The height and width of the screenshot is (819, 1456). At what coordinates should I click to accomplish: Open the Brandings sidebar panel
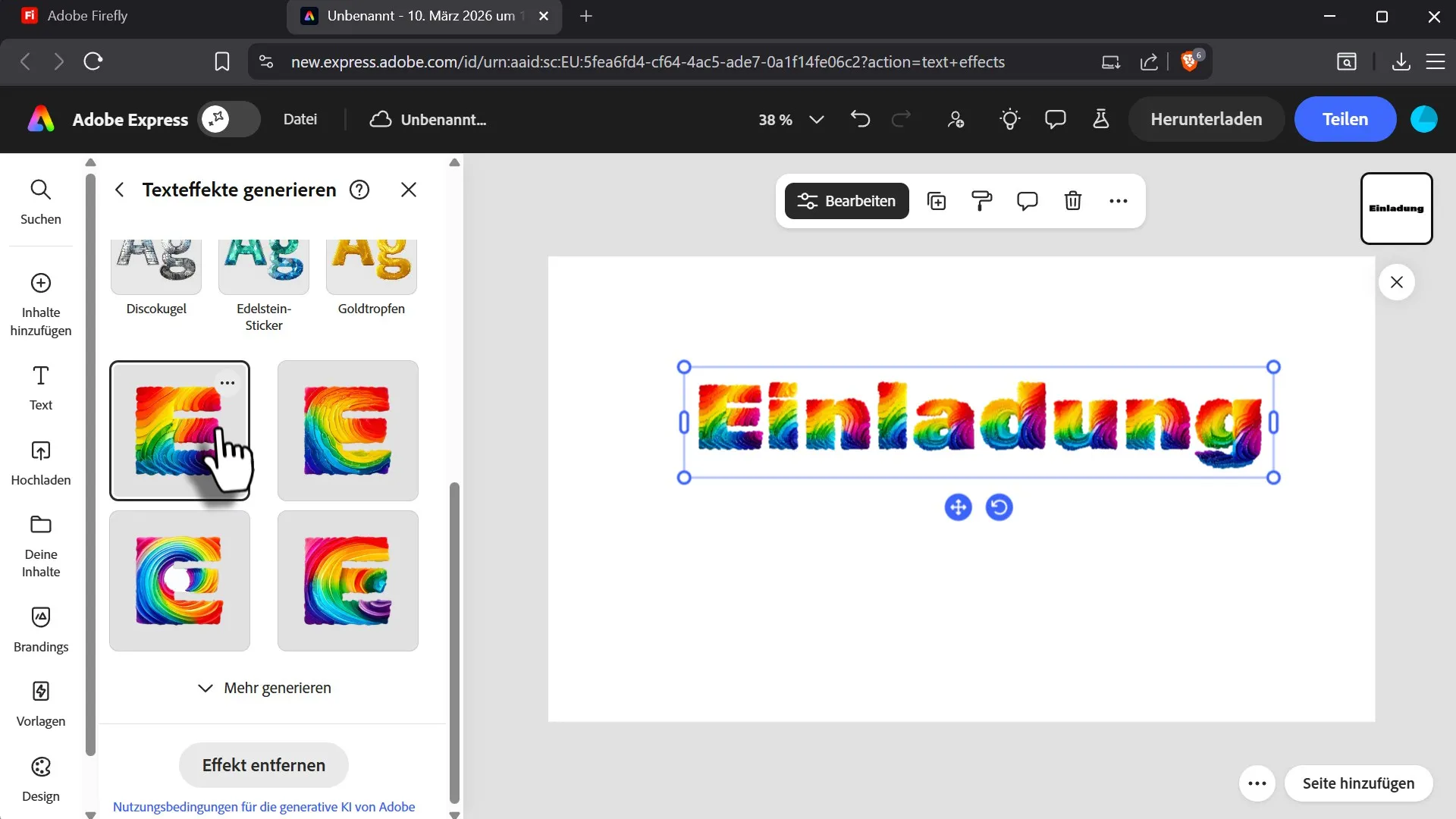(41, 629)
